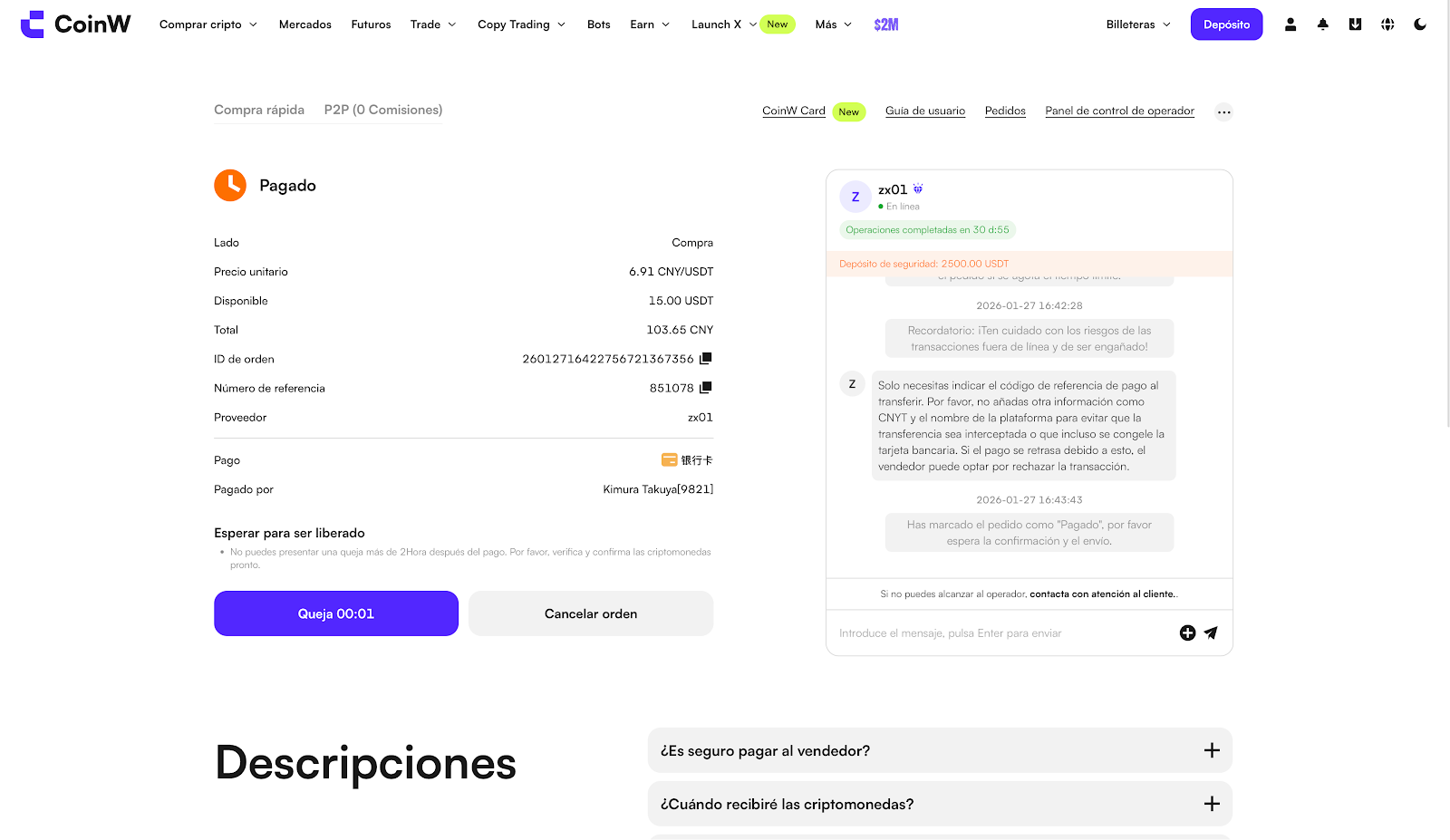Send the chat message
Image resolution: width=1450 pixels, height=840 pixels.
click(x=1211, y=633)
